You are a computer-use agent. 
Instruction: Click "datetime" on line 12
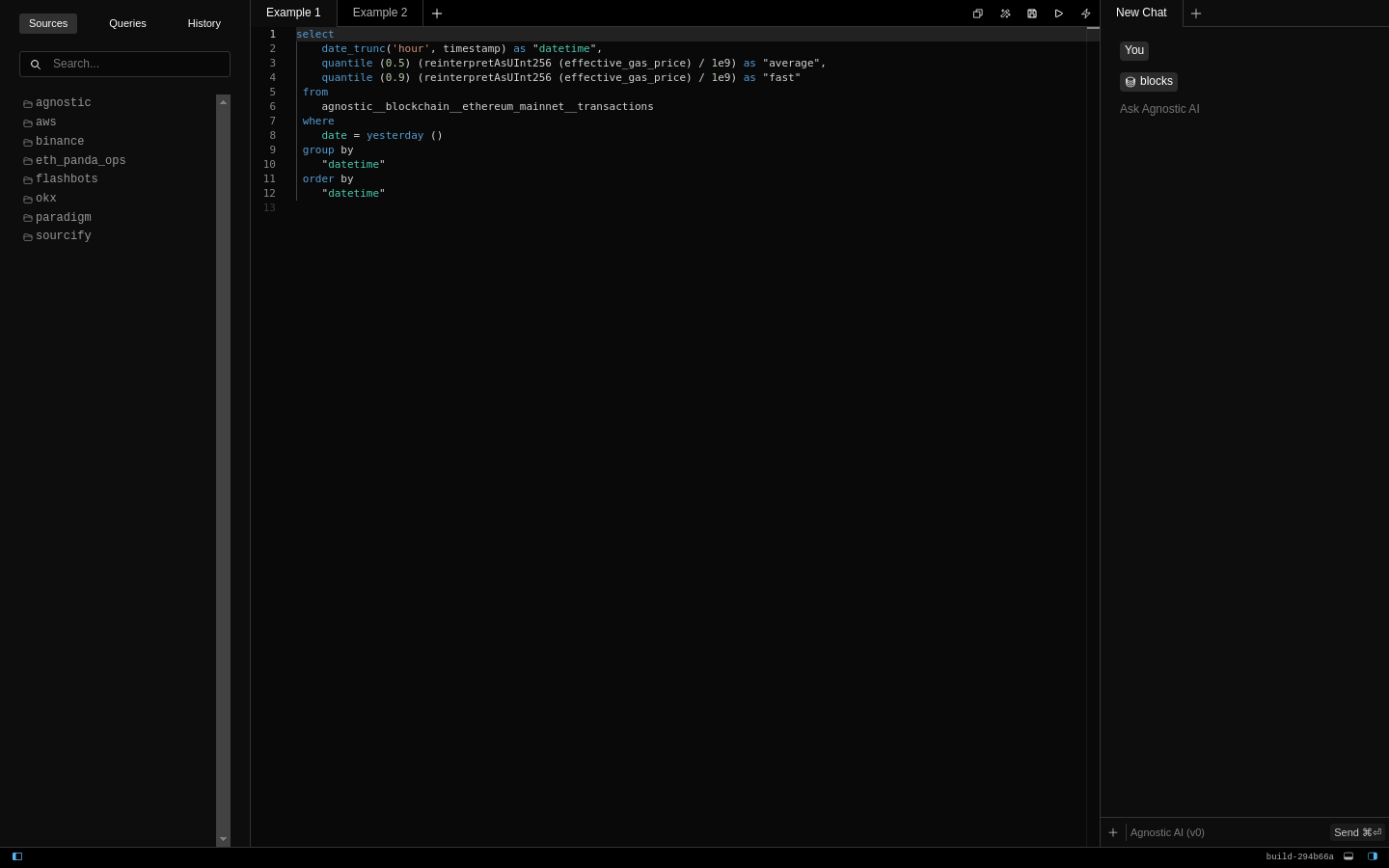pos(353,193)
